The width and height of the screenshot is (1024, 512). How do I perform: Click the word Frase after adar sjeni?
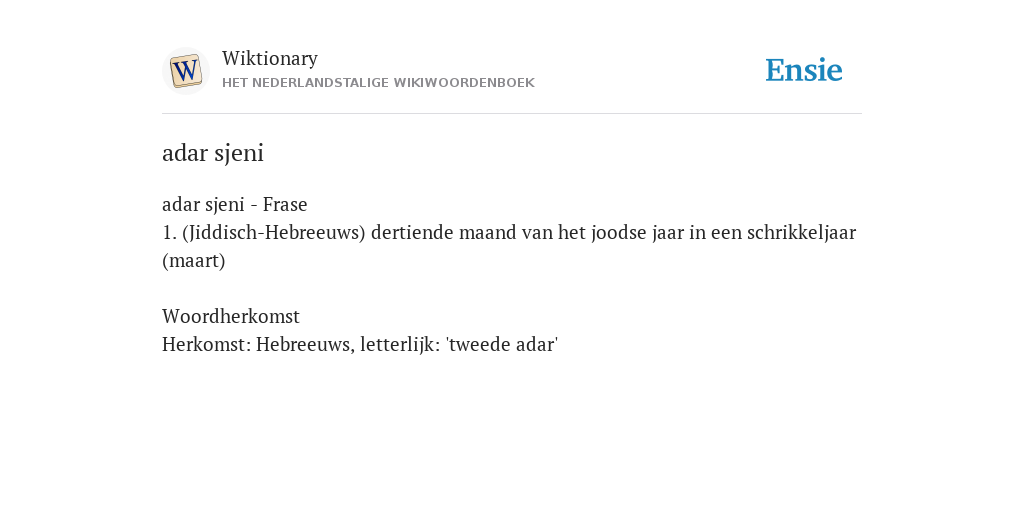pos(285,204)
